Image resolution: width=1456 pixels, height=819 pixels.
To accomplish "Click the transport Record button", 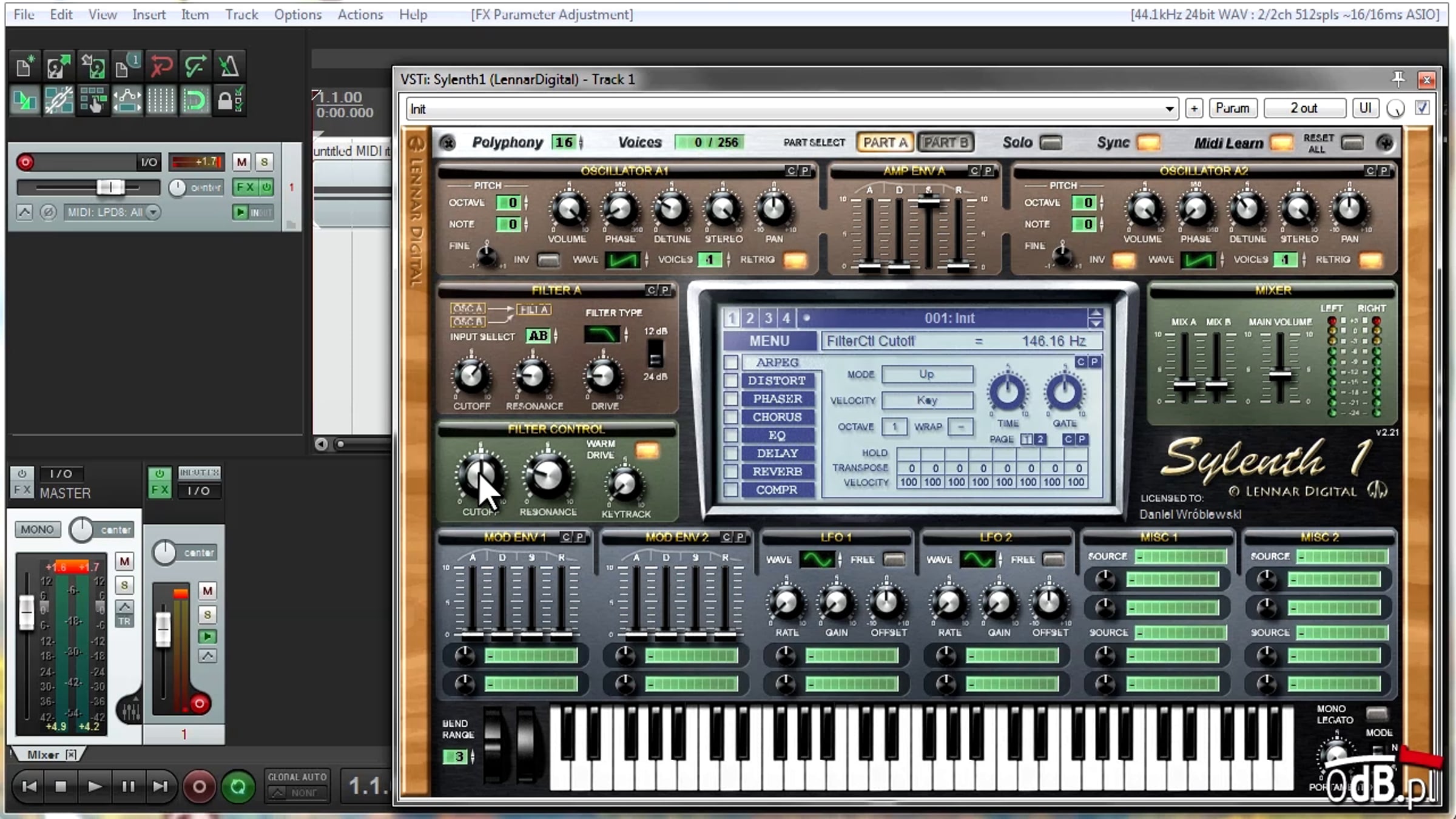I will 199,787.
